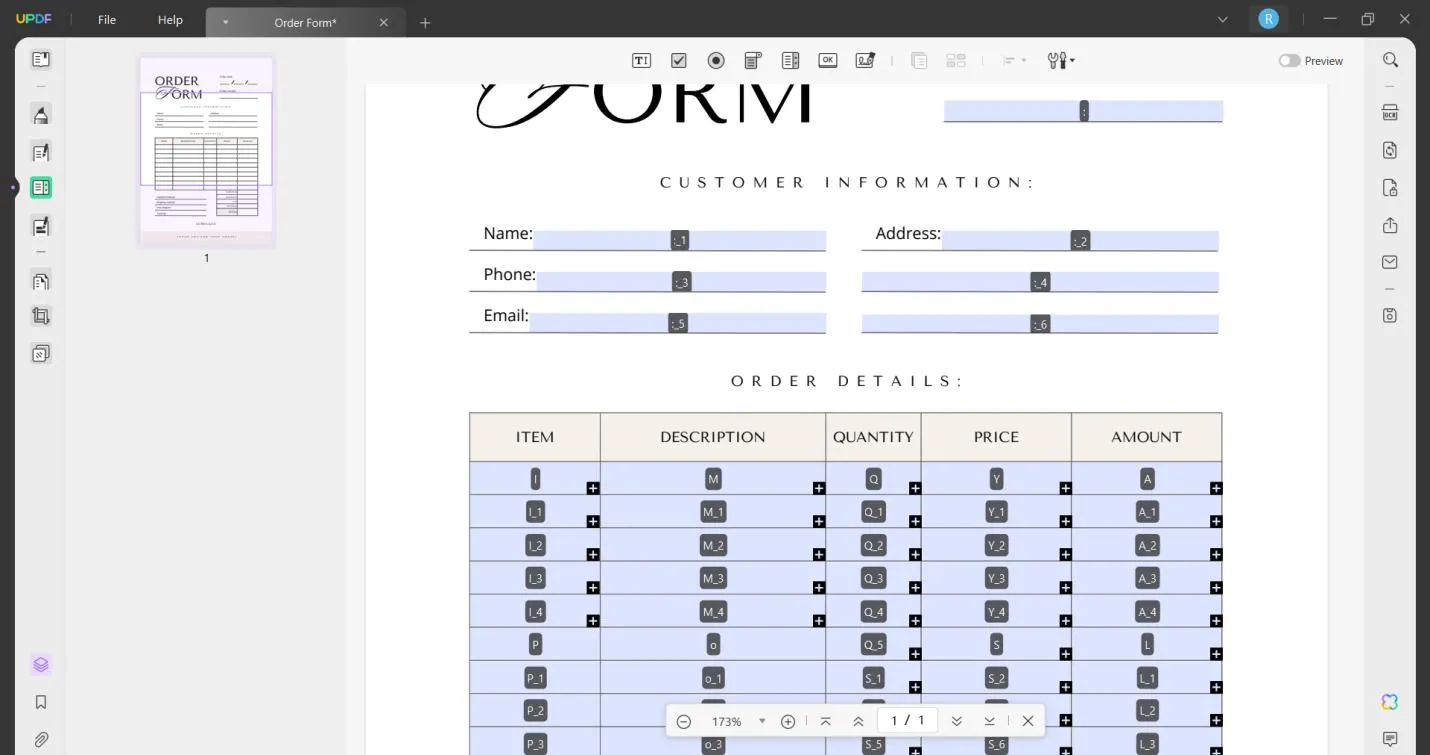This screenshot has width=1430, height=755.
Task: Open the OCR recognize text icon
Action: 1390,113
